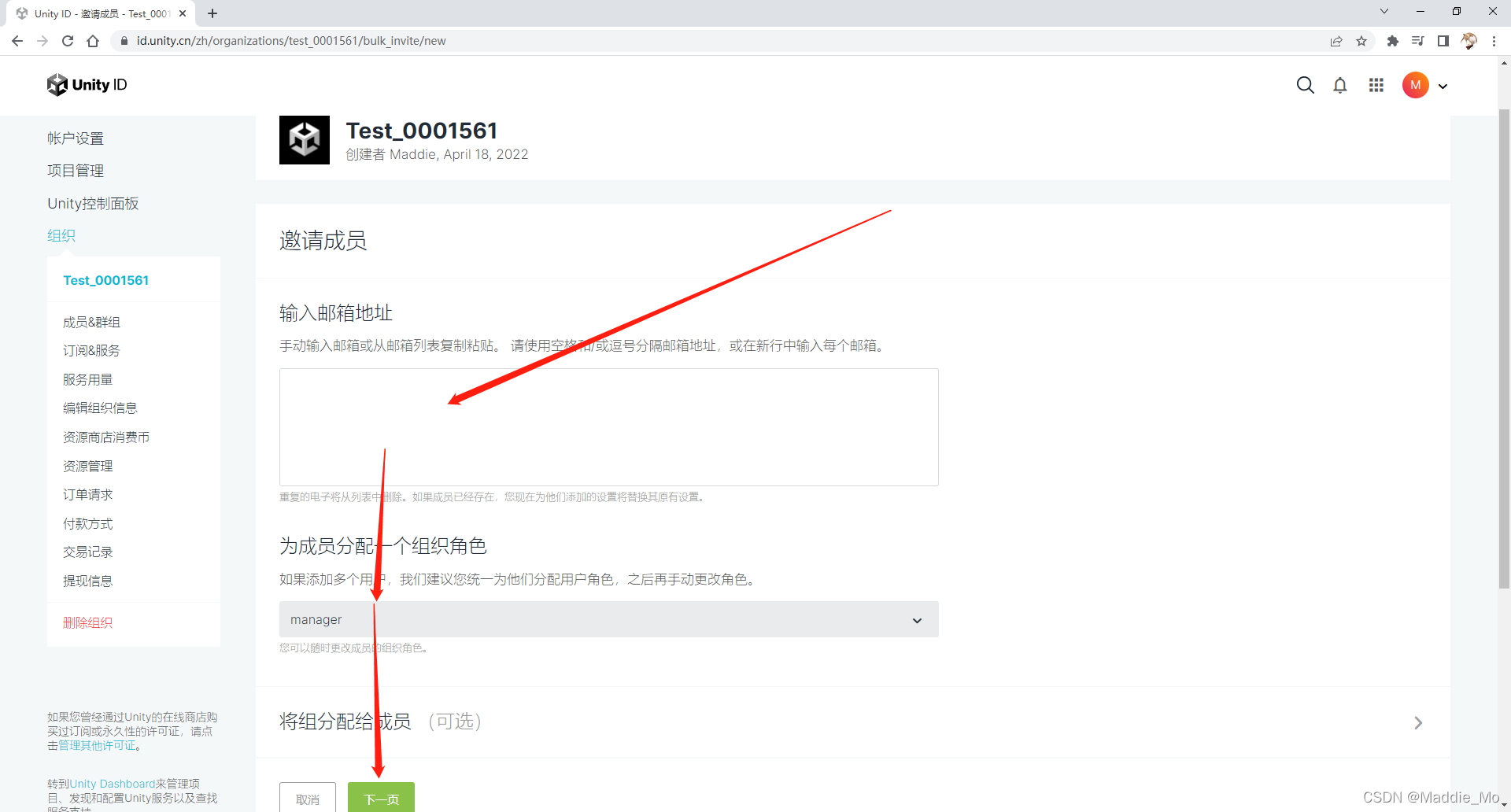This screenshot has height=812, width=1511.
Task: Click the address bar URL
Action: 291,41
